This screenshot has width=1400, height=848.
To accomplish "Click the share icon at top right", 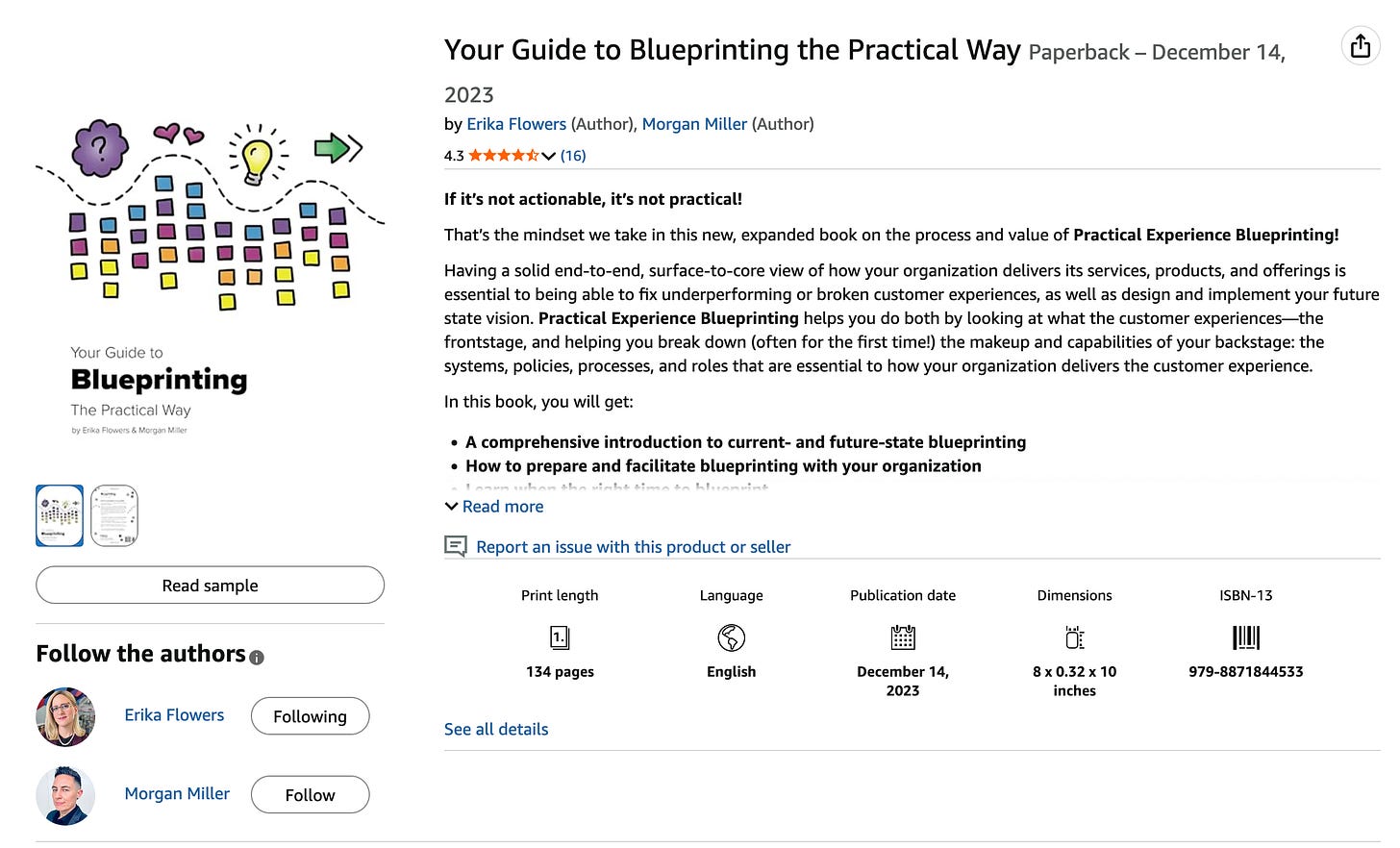I will click(x=1360, y=46).
